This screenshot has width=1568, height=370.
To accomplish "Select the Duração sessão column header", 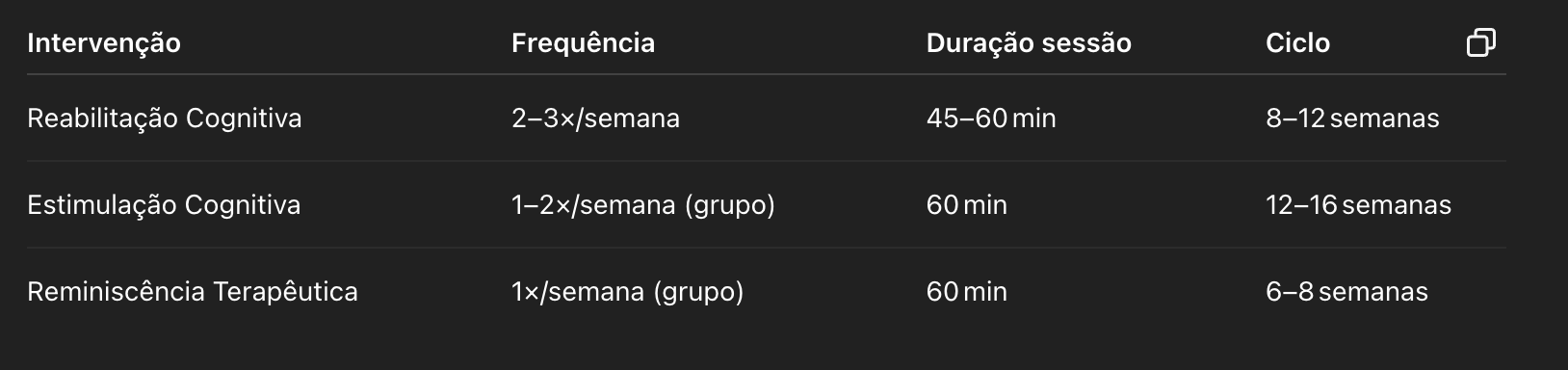I will pyautogui.click(x=1029, y=43).
